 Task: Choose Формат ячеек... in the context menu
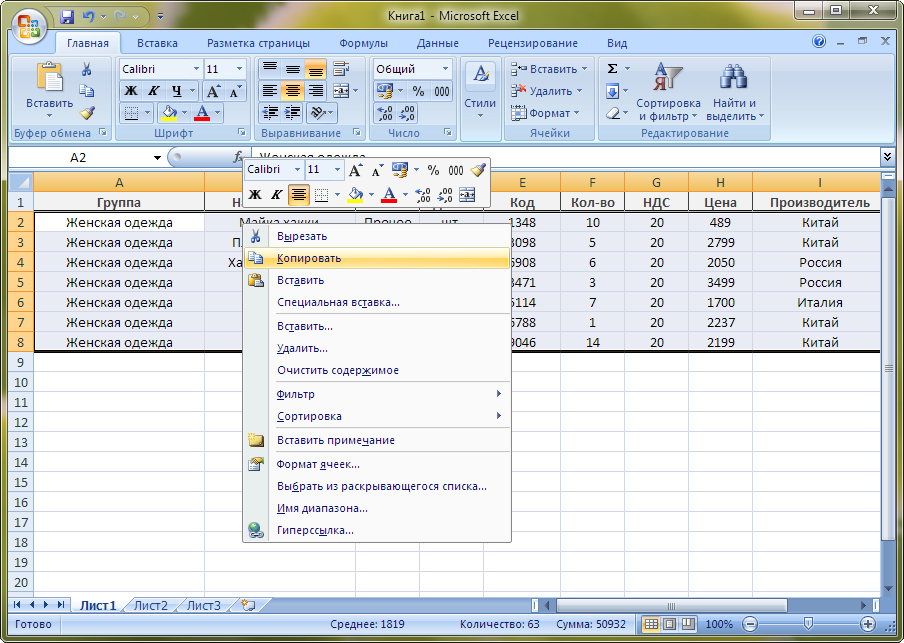click(x=318, y=464)
